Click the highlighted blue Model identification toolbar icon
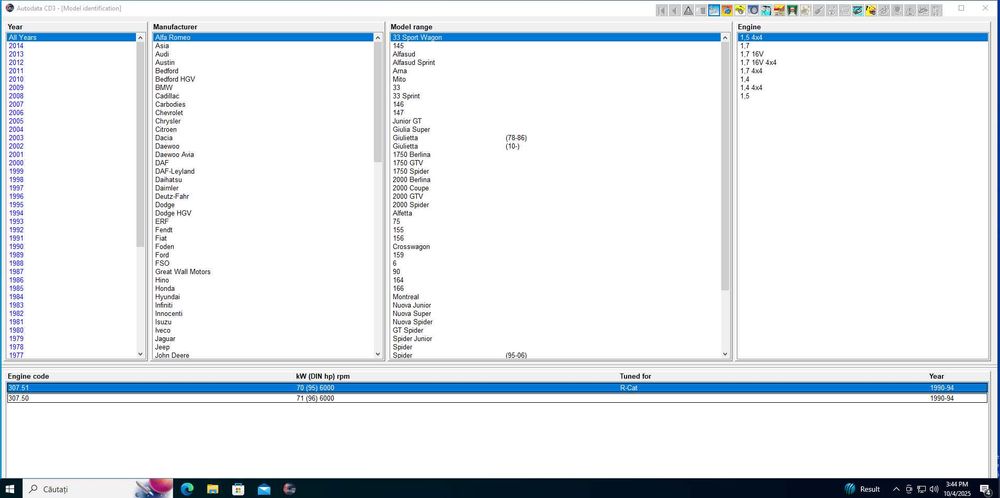Image resolution: width=1000 pixels, height=498 pixels. [x=714, y=10]
